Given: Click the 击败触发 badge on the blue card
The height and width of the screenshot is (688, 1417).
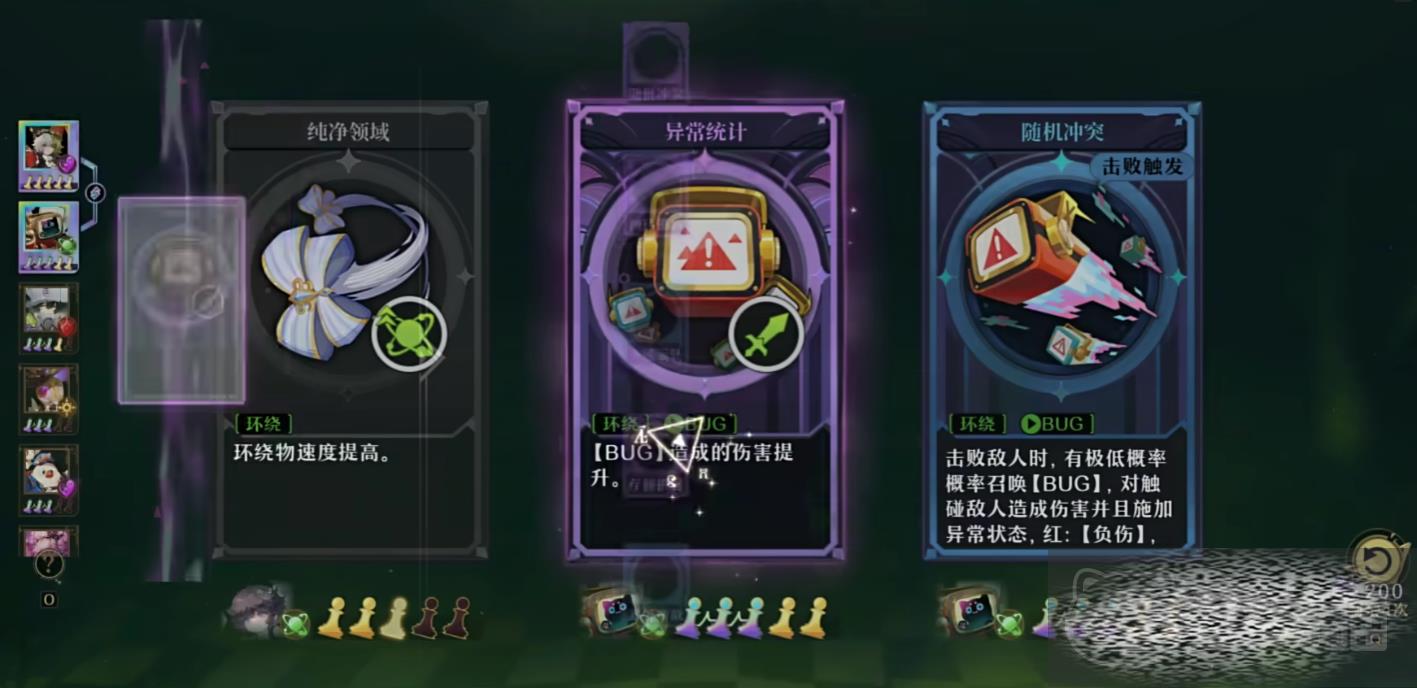Looking at the screenshot, I should [x=1142, y=167].
